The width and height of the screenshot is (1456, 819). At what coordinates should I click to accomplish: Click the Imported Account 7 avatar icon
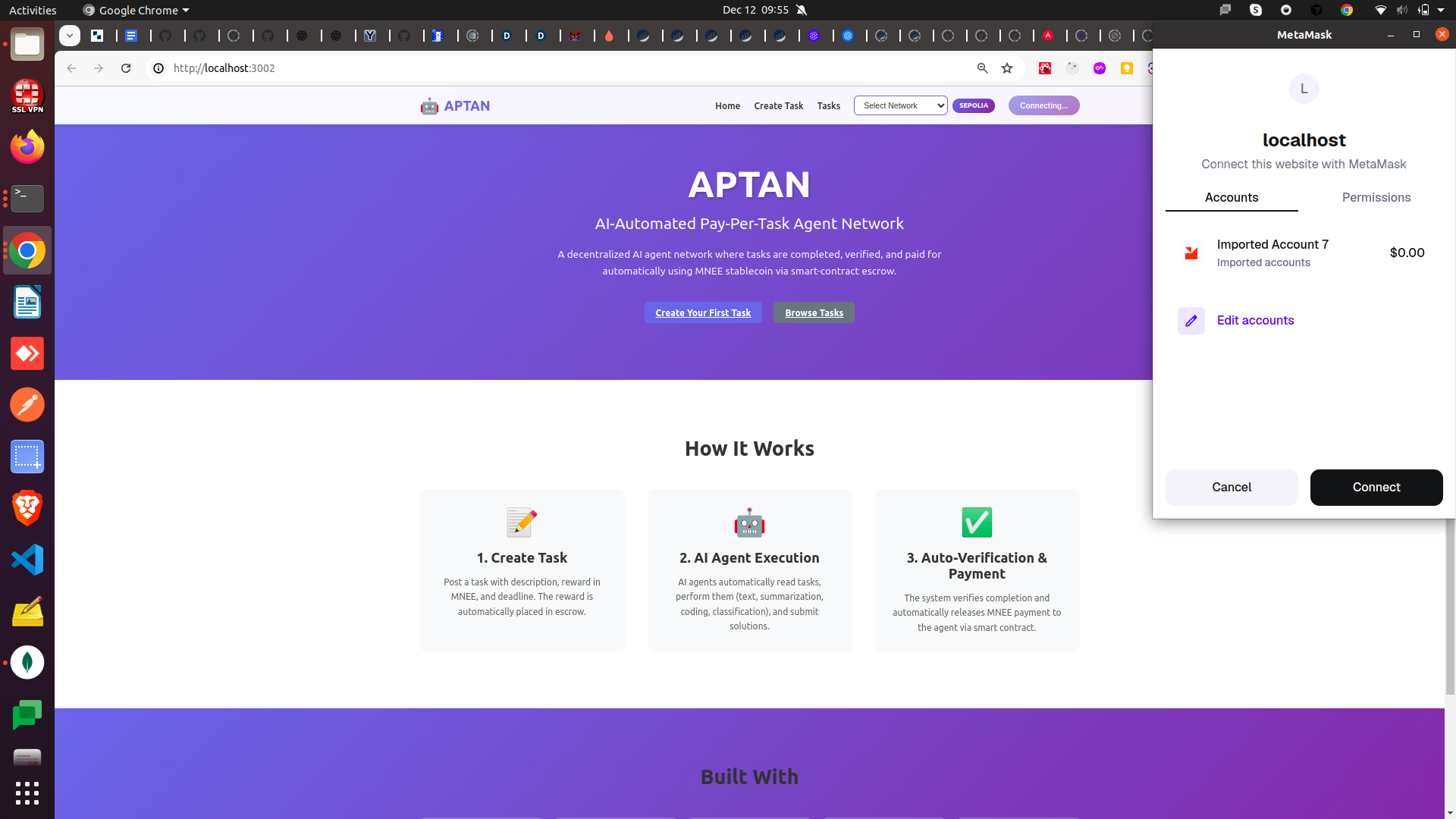coord(1191,253)
